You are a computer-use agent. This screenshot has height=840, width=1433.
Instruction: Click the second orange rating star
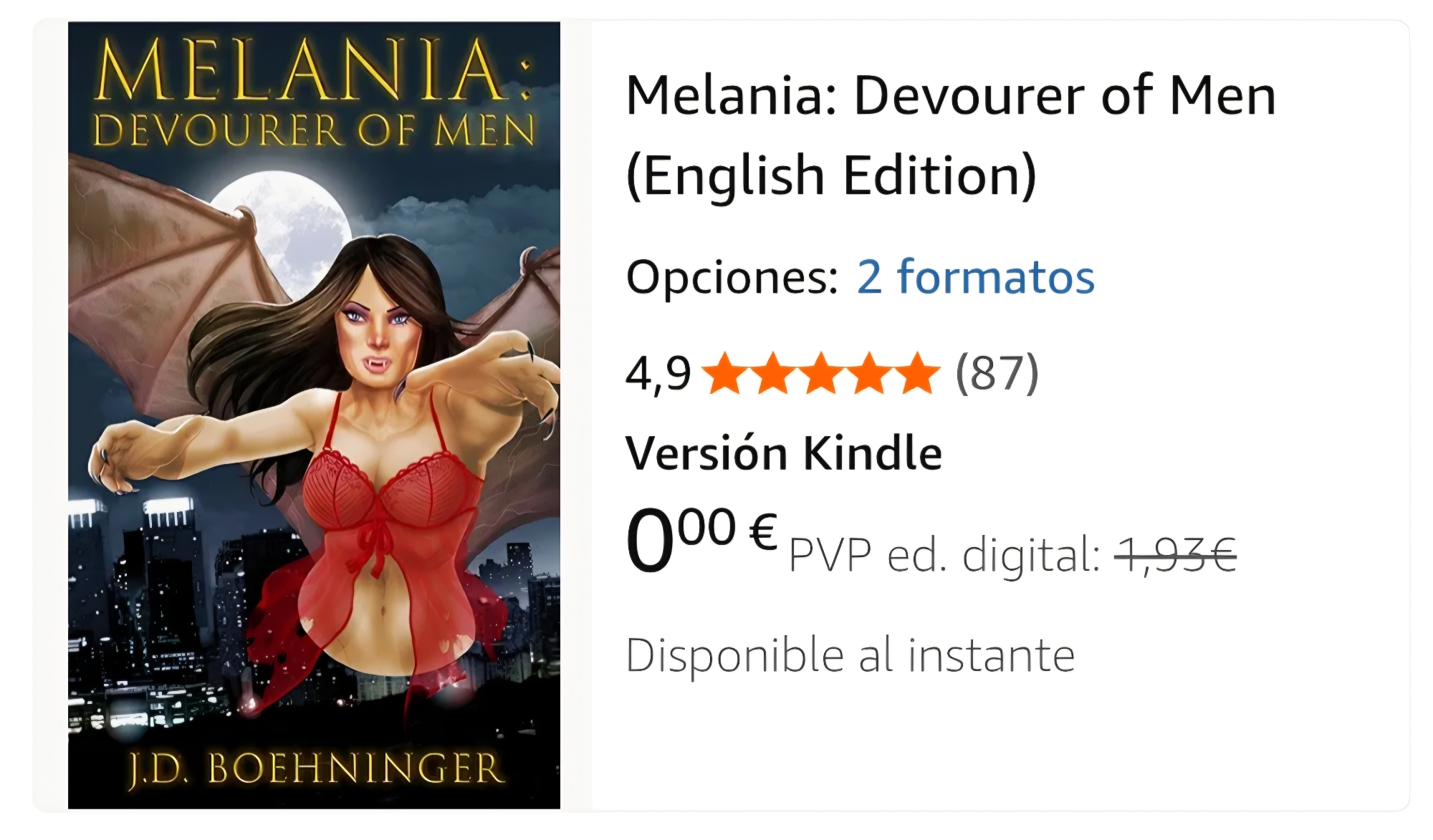pos(772,373)
